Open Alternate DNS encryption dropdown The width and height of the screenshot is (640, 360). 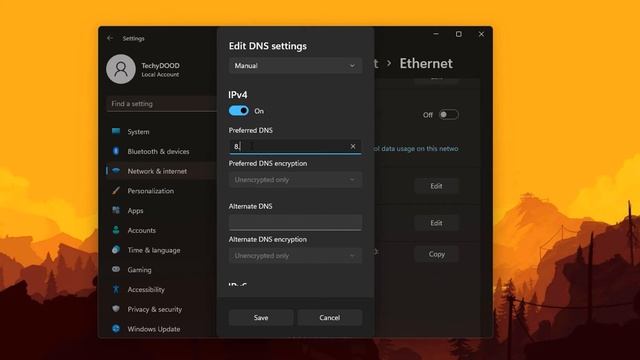tap(295, 256)
